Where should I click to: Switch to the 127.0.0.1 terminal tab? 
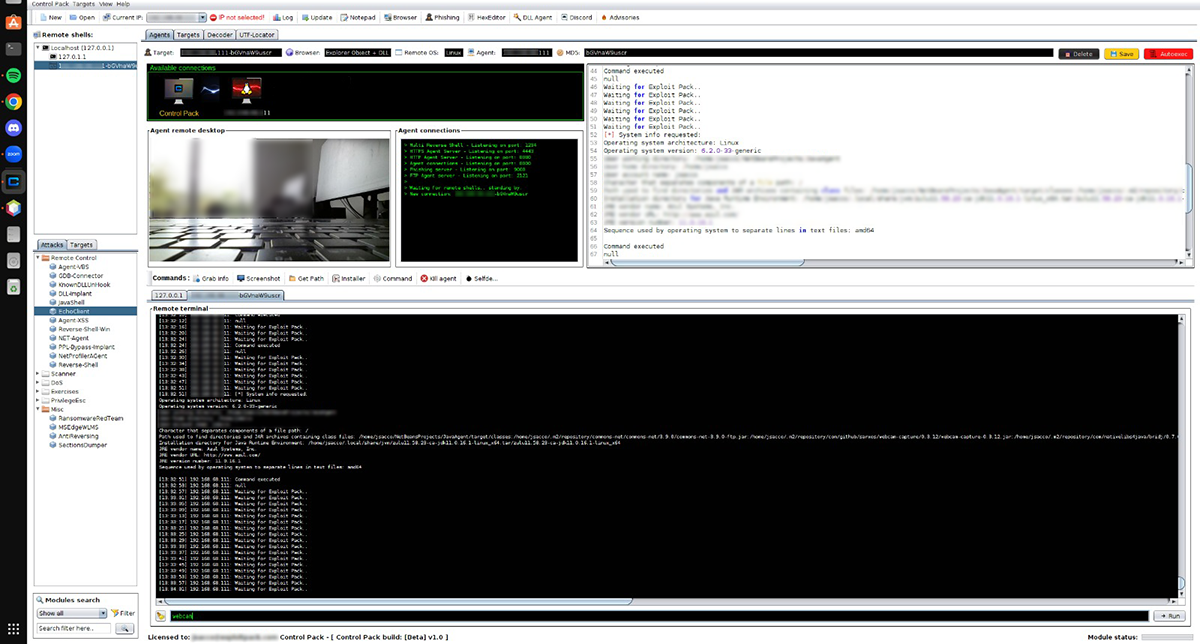(x=168, y=296)
